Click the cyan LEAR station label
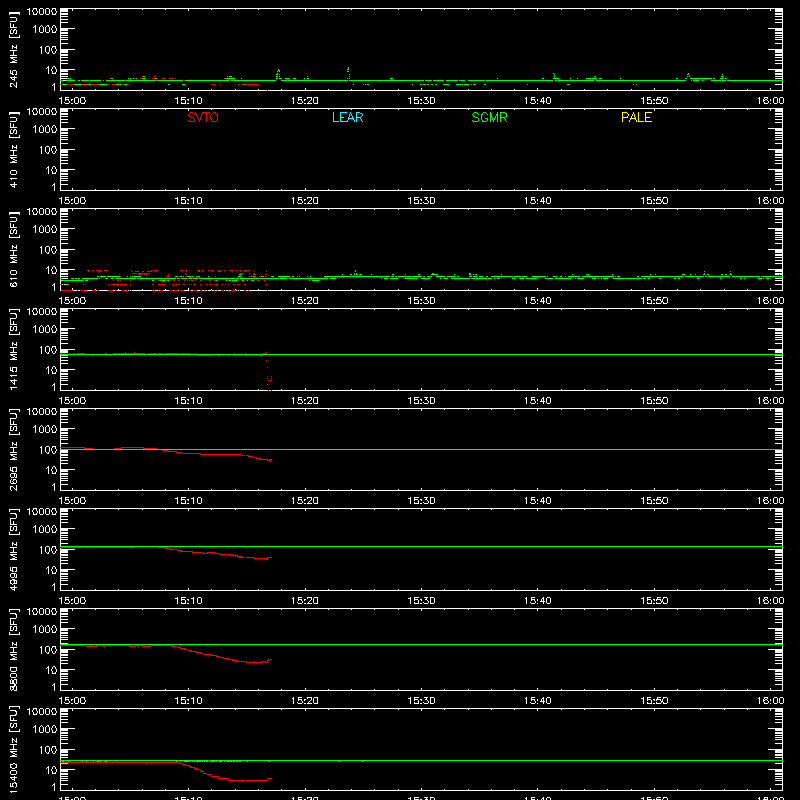Viewport: 800px width, 800px height. point(347,117)
